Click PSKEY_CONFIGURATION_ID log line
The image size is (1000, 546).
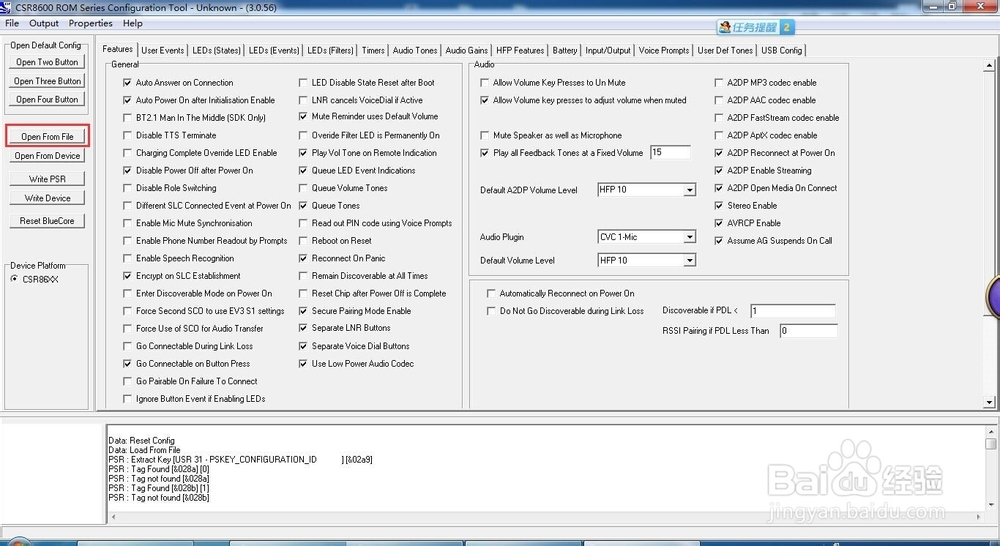coord(240,460)
